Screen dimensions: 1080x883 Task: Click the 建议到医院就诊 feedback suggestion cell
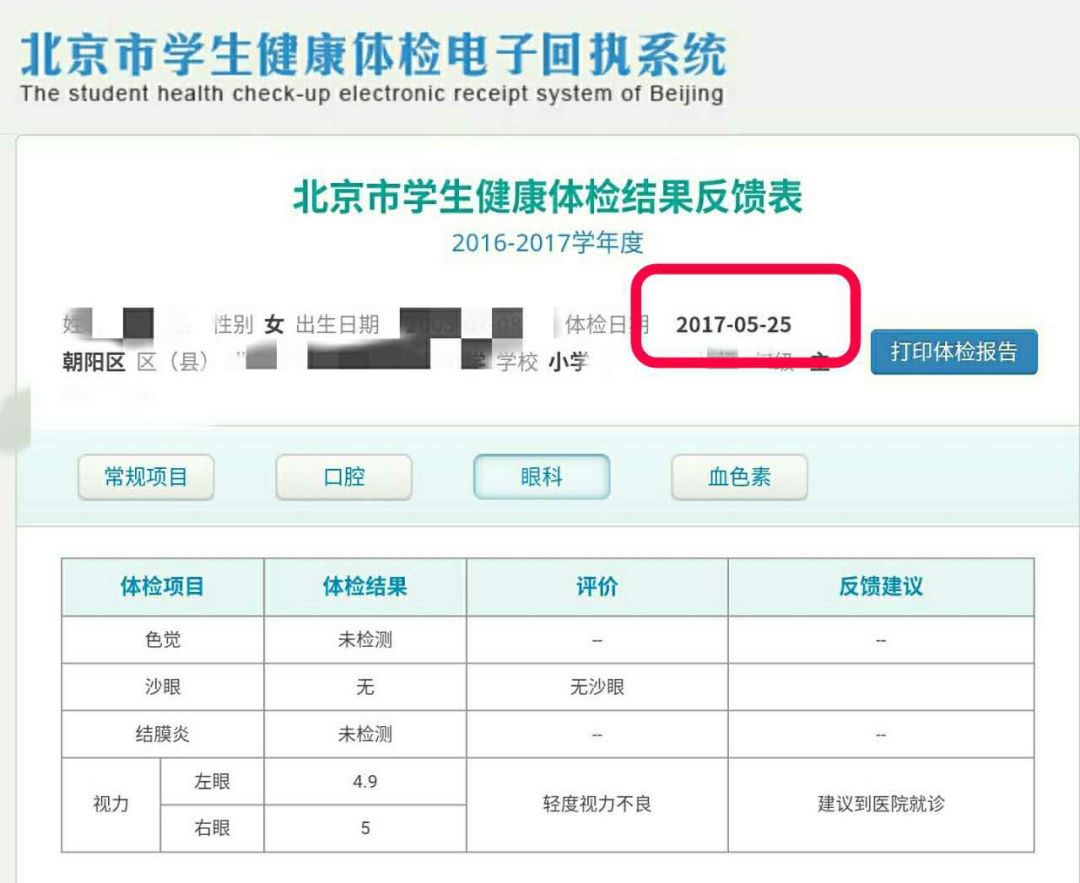(880, 803)
